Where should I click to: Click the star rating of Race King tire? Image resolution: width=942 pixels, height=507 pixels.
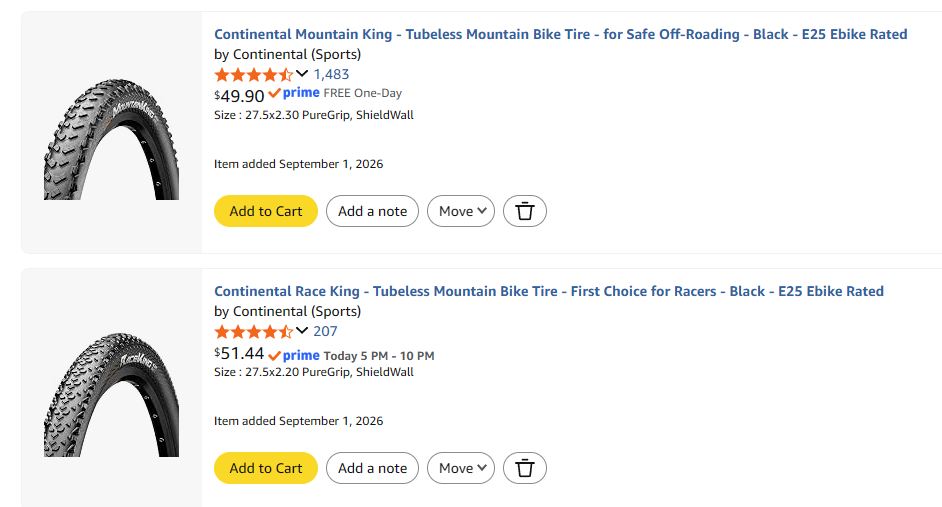(x=254, y=332)
